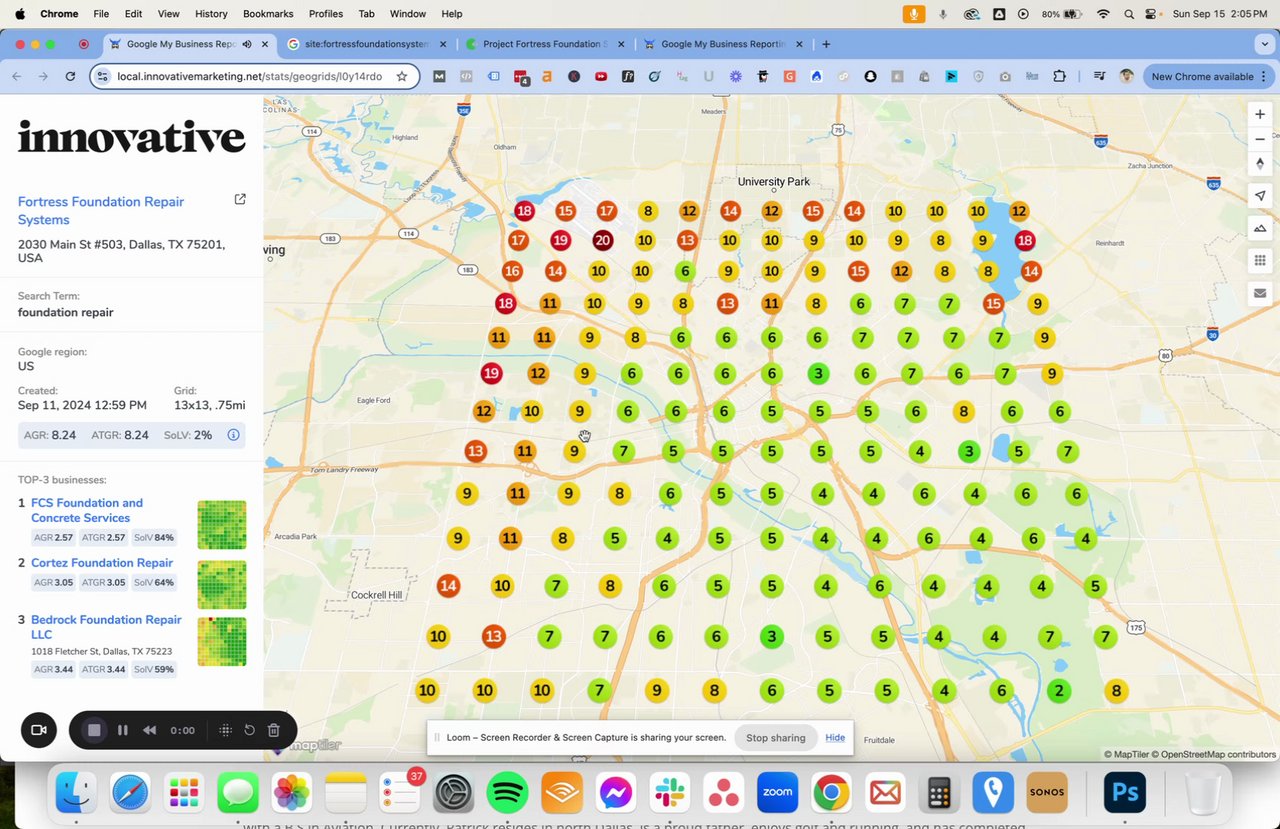Open Sonos from the Dock
The image size is (1280, 829).
point(1047,794)
